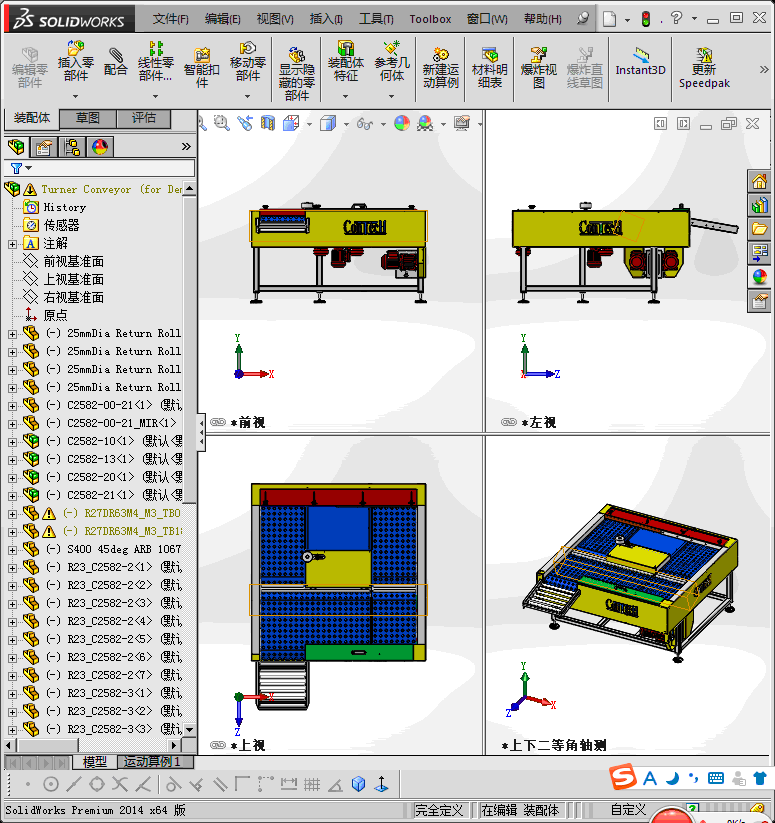This screenshot has width=775, height=823.
Task: Open Linear Component Pattern tool
Action: (155, 61)
